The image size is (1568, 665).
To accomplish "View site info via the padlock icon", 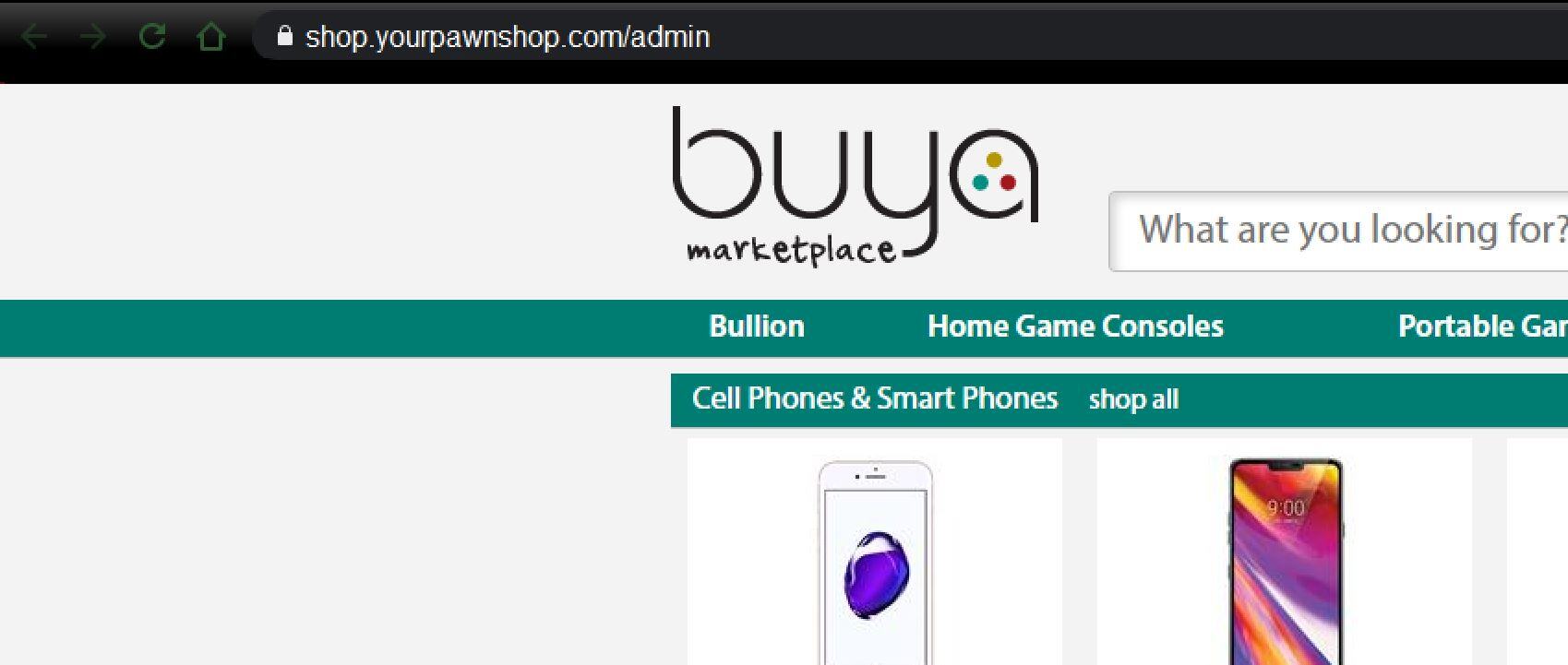I will [x=284, y=36].
